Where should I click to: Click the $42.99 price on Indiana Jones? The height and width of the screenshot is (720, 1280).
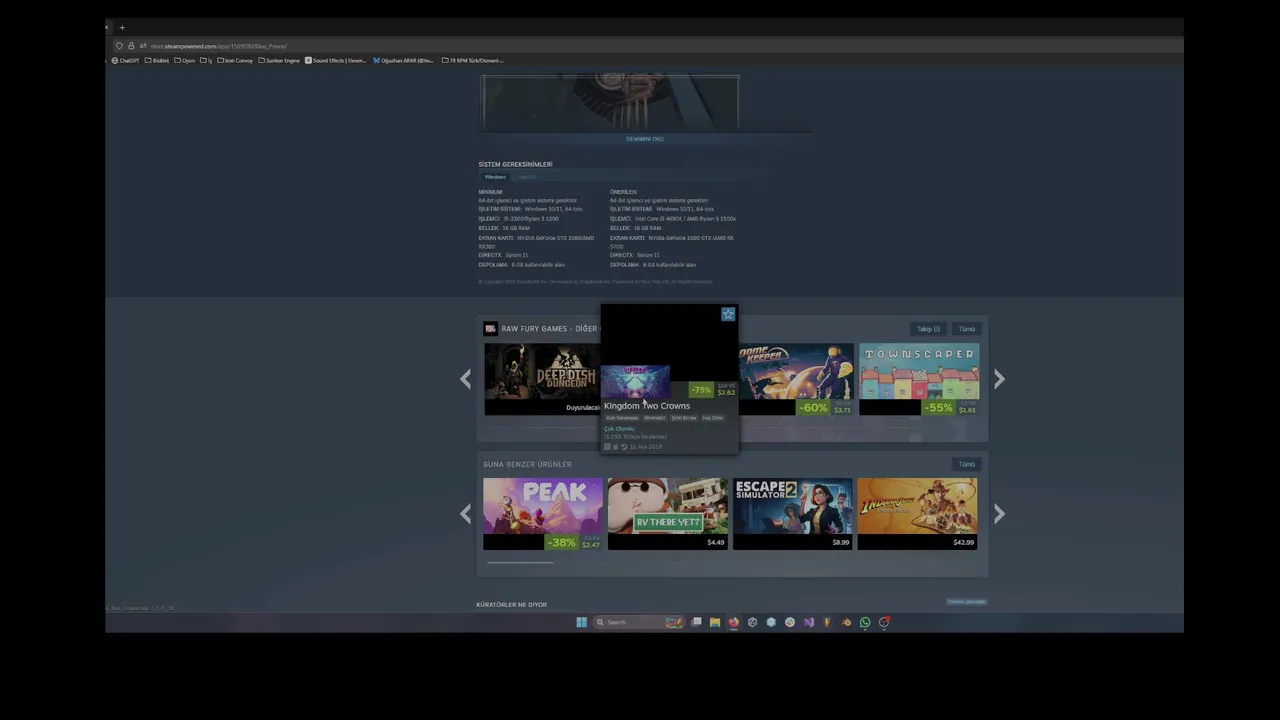[963, 543]
